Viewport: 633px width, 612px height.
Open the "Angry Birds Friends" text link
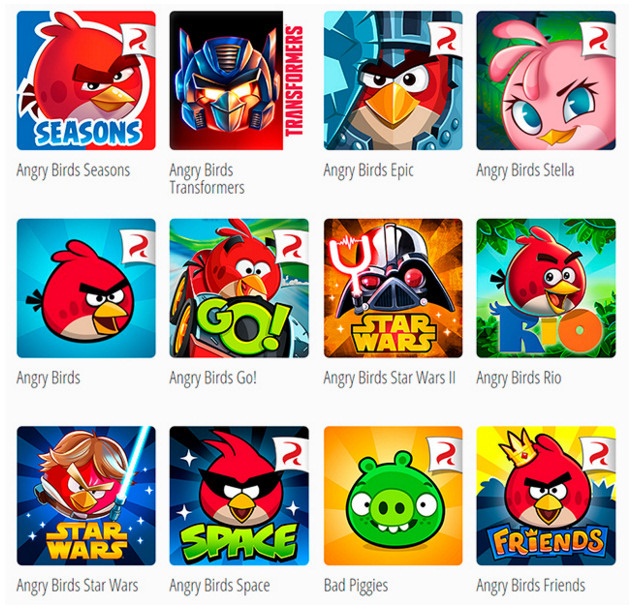click(531, 586)
